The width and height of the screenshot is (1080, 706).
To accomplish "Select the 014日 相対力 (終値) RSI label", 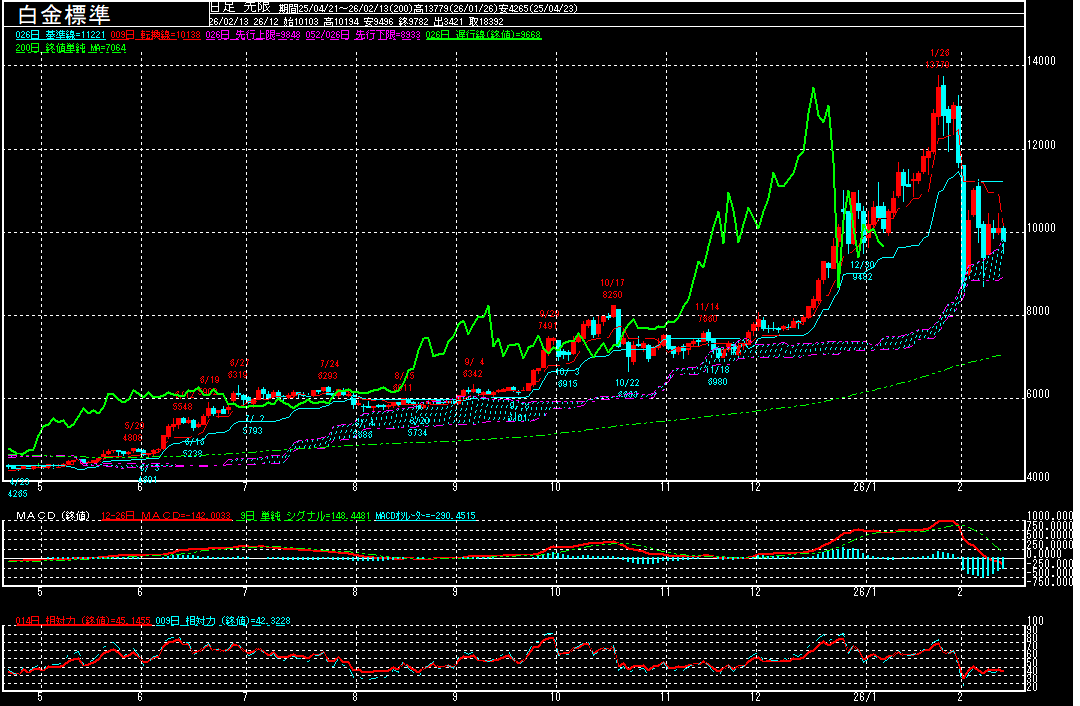I will 83,621.
